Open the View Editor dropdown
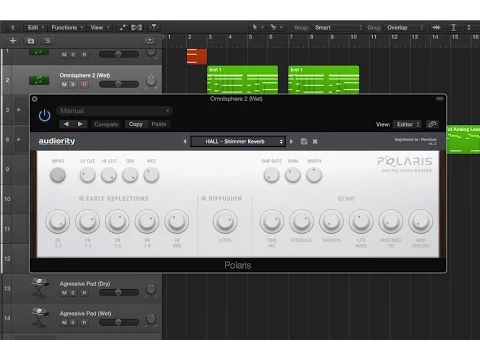Image resolution: width=480 pixels, height=360 pixels. 407,124
